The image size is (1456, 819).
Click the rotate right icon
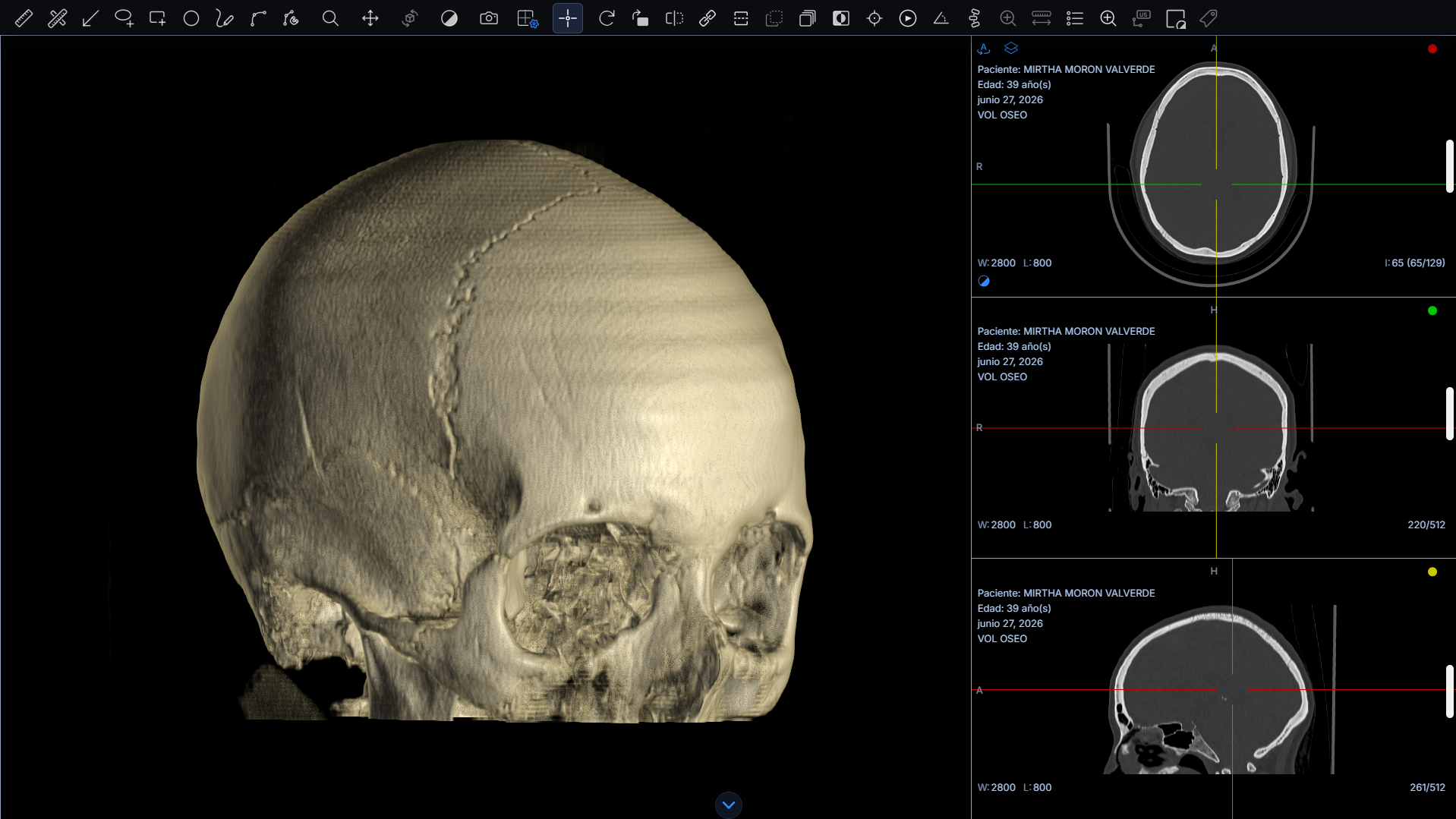pos(607,18)
